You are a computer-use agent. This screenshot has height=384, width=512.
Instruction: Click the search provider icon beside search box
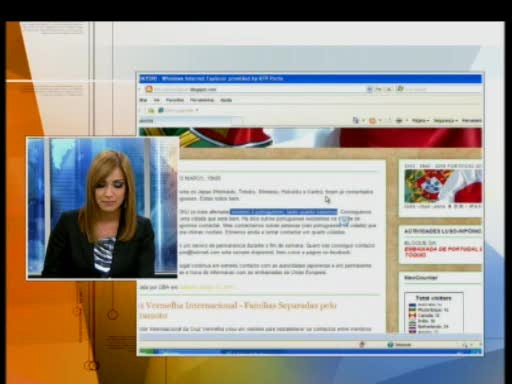pos(400,89)
